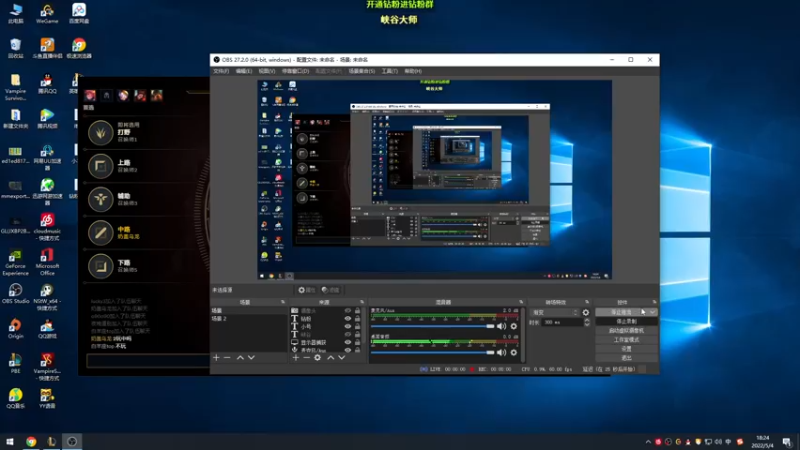Open source 属性 above the docks
800x450 pixels.
[307, 290]
